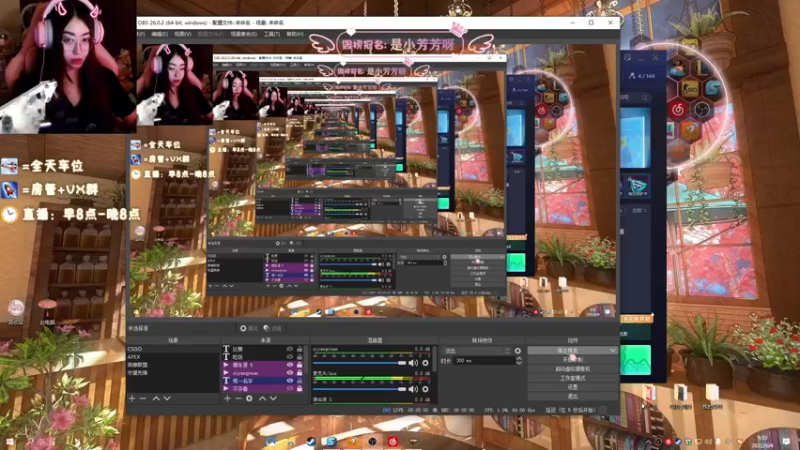Image resolution: width=800 pixels, height=450 pixels.
Task: Open the 工具(T) menu
Action: click(271, 34)
